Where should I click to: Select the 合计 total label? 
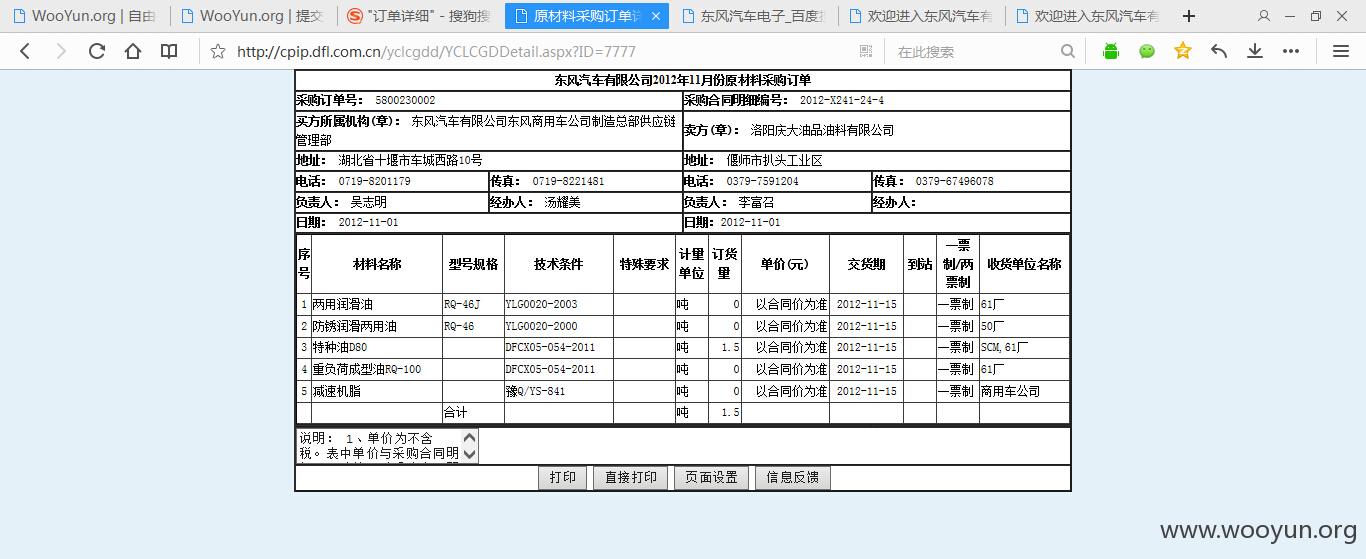point(455,412)
